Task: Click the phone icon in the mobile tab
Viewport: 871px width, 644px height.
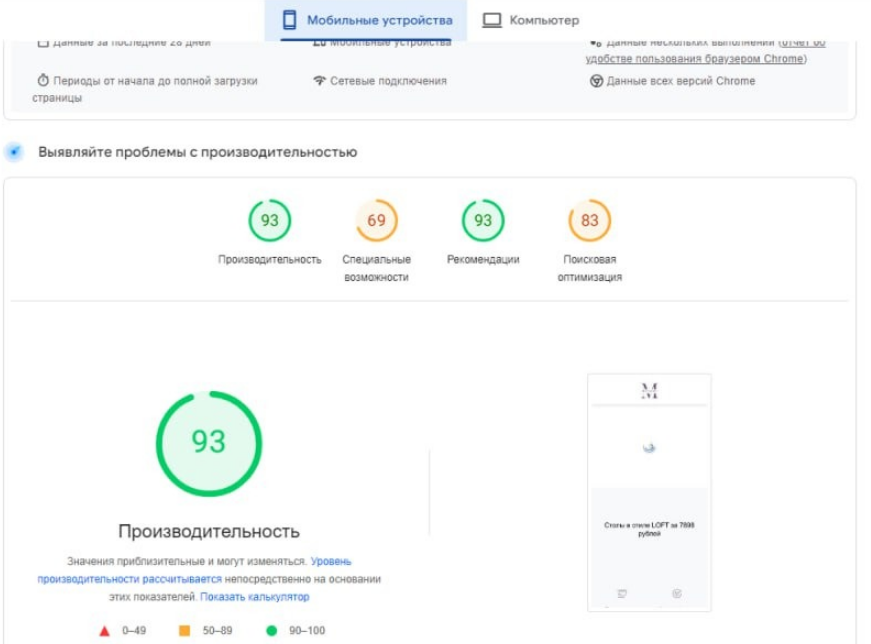Action: (x=290, y=20)
